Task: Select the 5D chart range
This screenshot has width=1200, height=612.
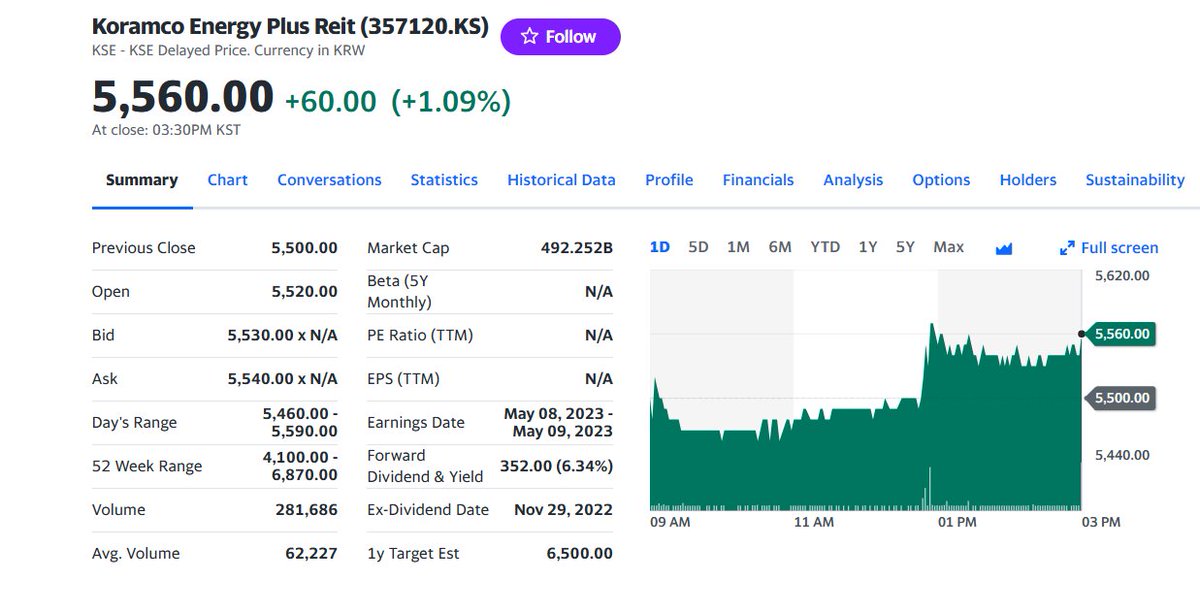Action: pyautogui.click(x=698, y=247)
